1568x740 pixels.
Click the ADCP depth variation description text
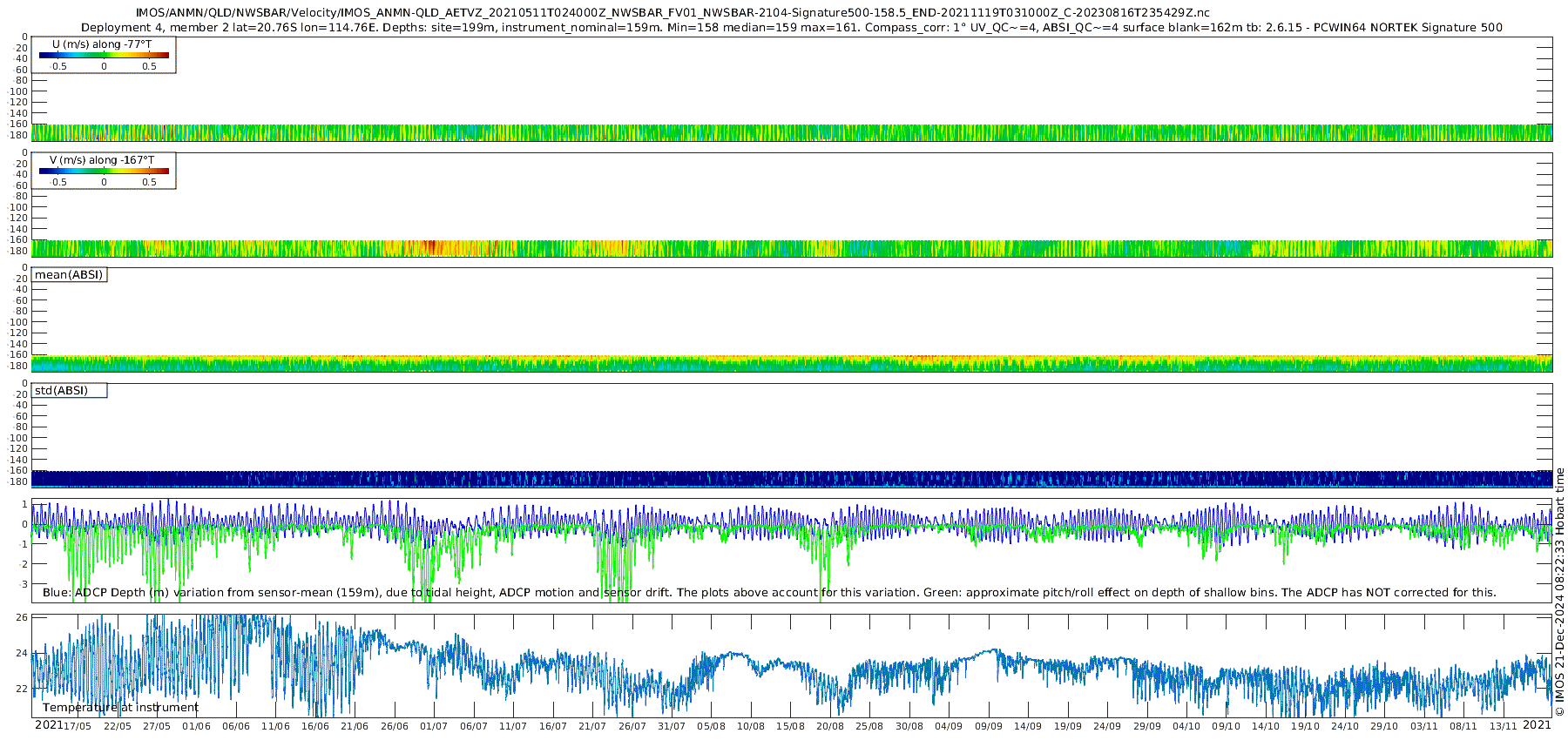pyautogui.click(x=769, y=593)
